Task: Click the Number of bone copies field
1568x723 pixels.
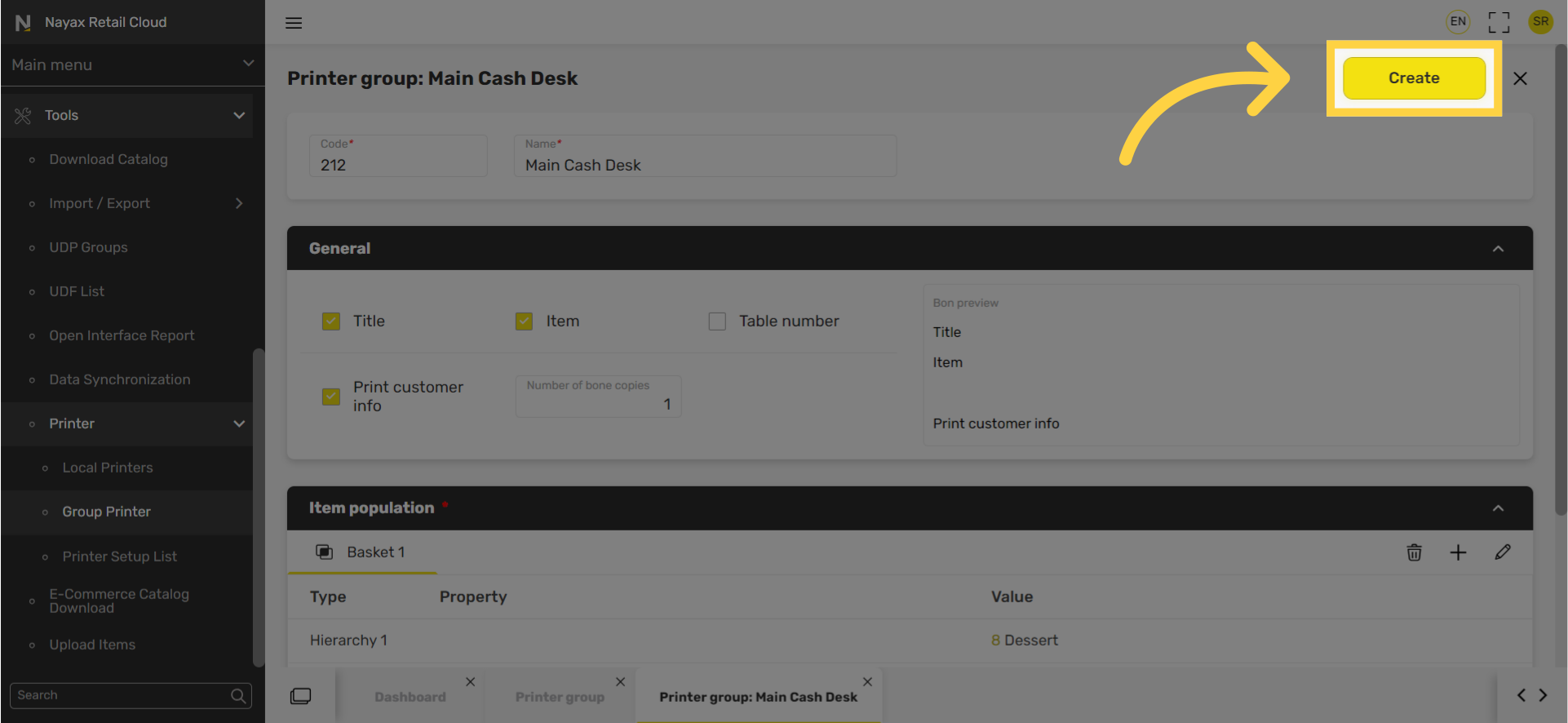Action: click(598, 397)
